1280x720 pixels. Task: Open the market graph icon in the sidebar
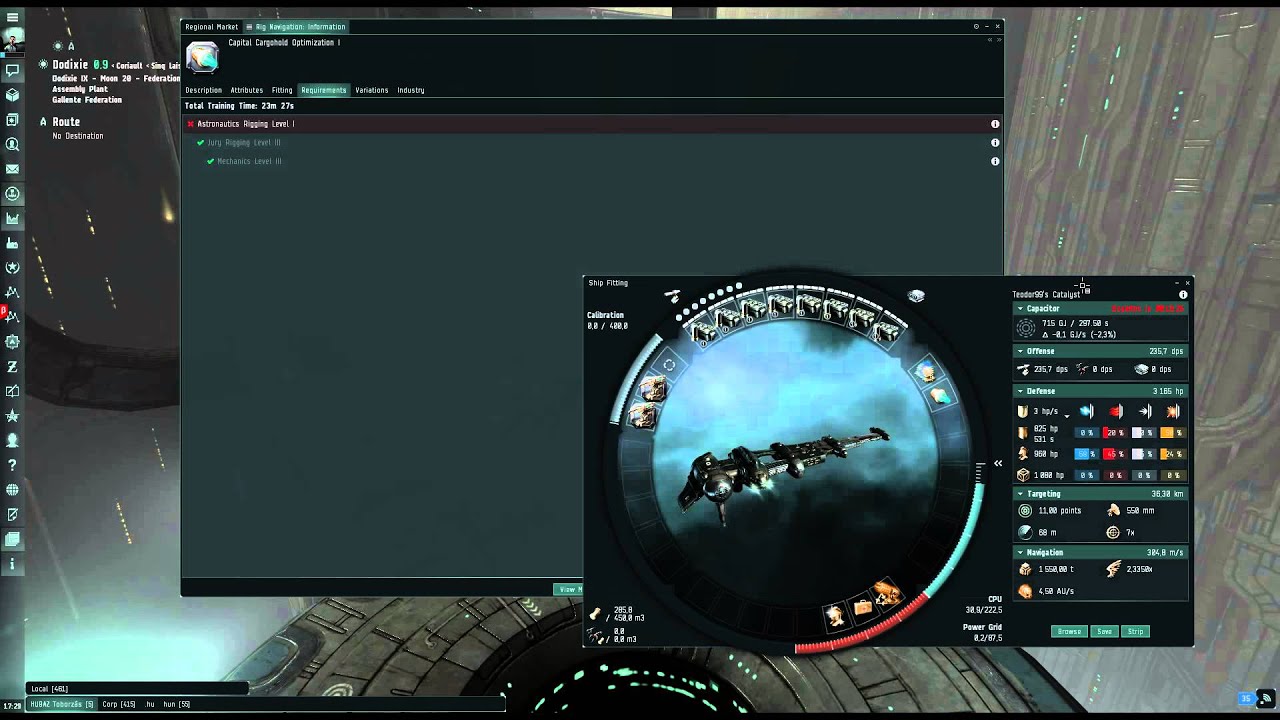pos(12,218)
